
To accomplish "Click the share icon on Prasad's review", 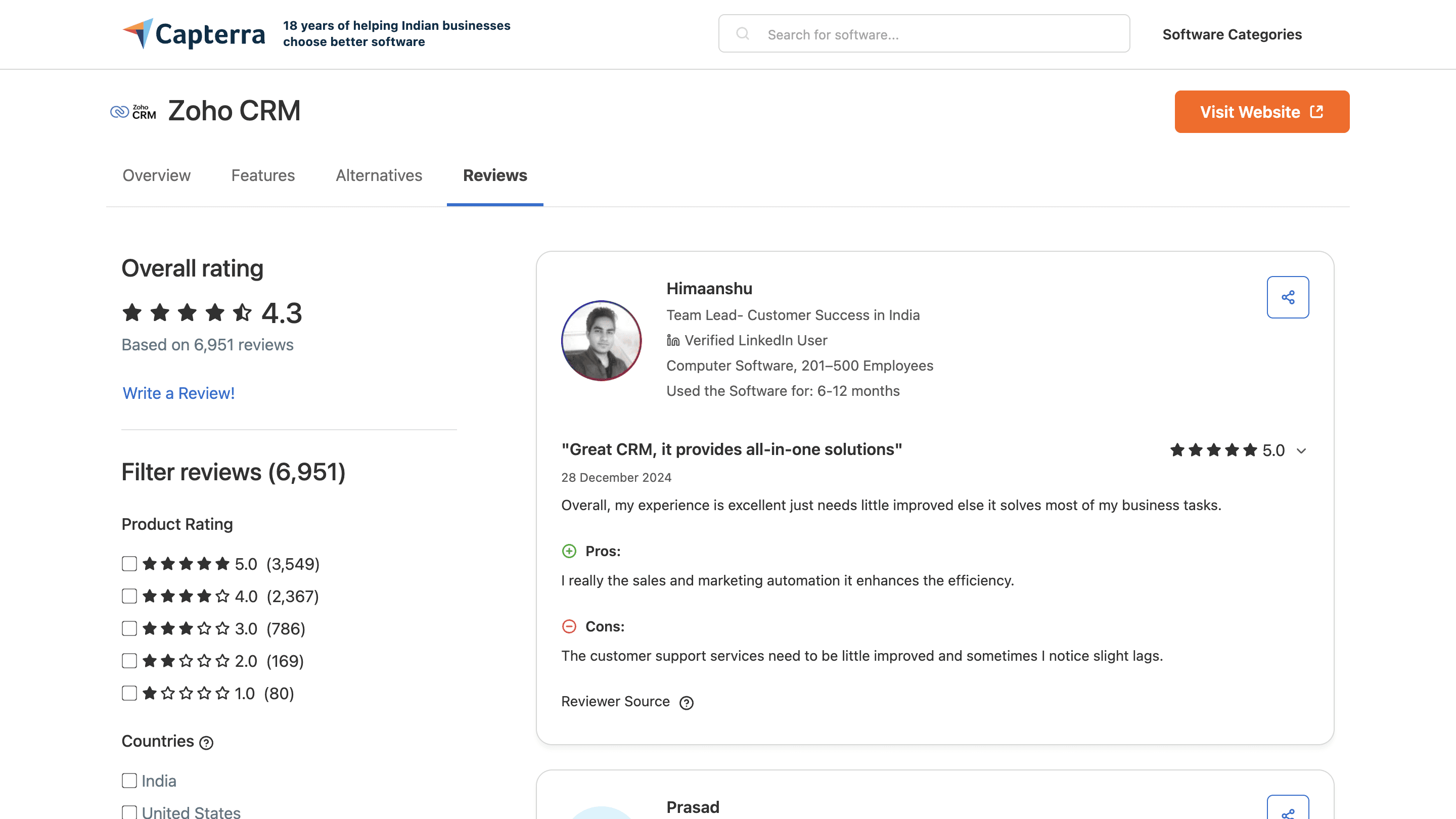I will click(1288, 814).
